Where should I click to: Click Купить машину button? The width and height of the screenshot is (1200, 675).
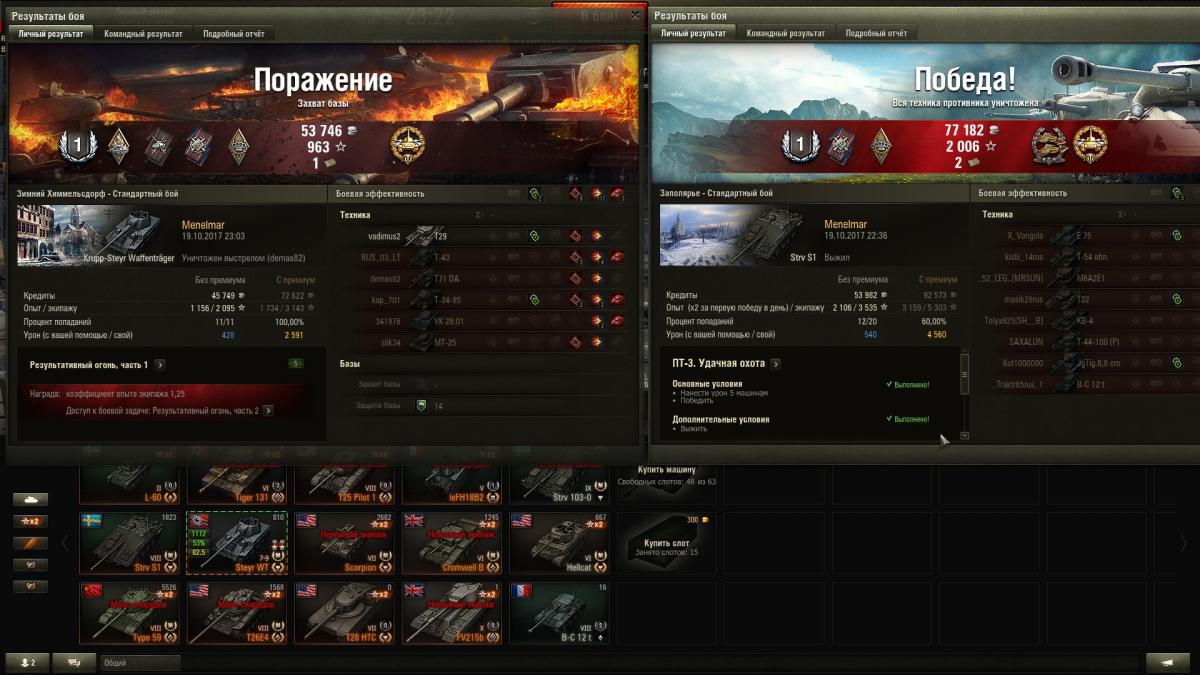click(666, 474)
